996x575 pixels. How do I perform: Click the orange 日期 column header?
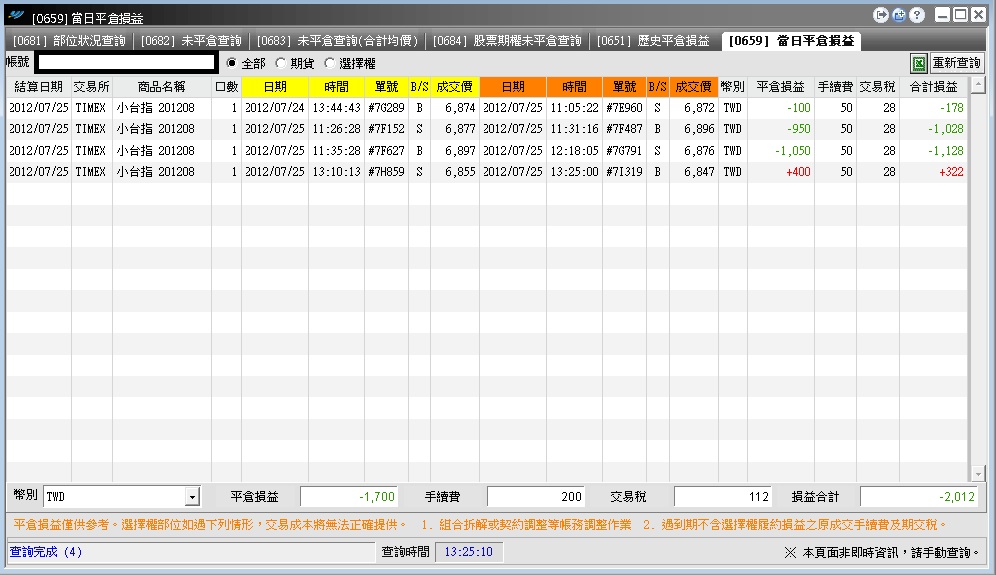pos(513,87)
